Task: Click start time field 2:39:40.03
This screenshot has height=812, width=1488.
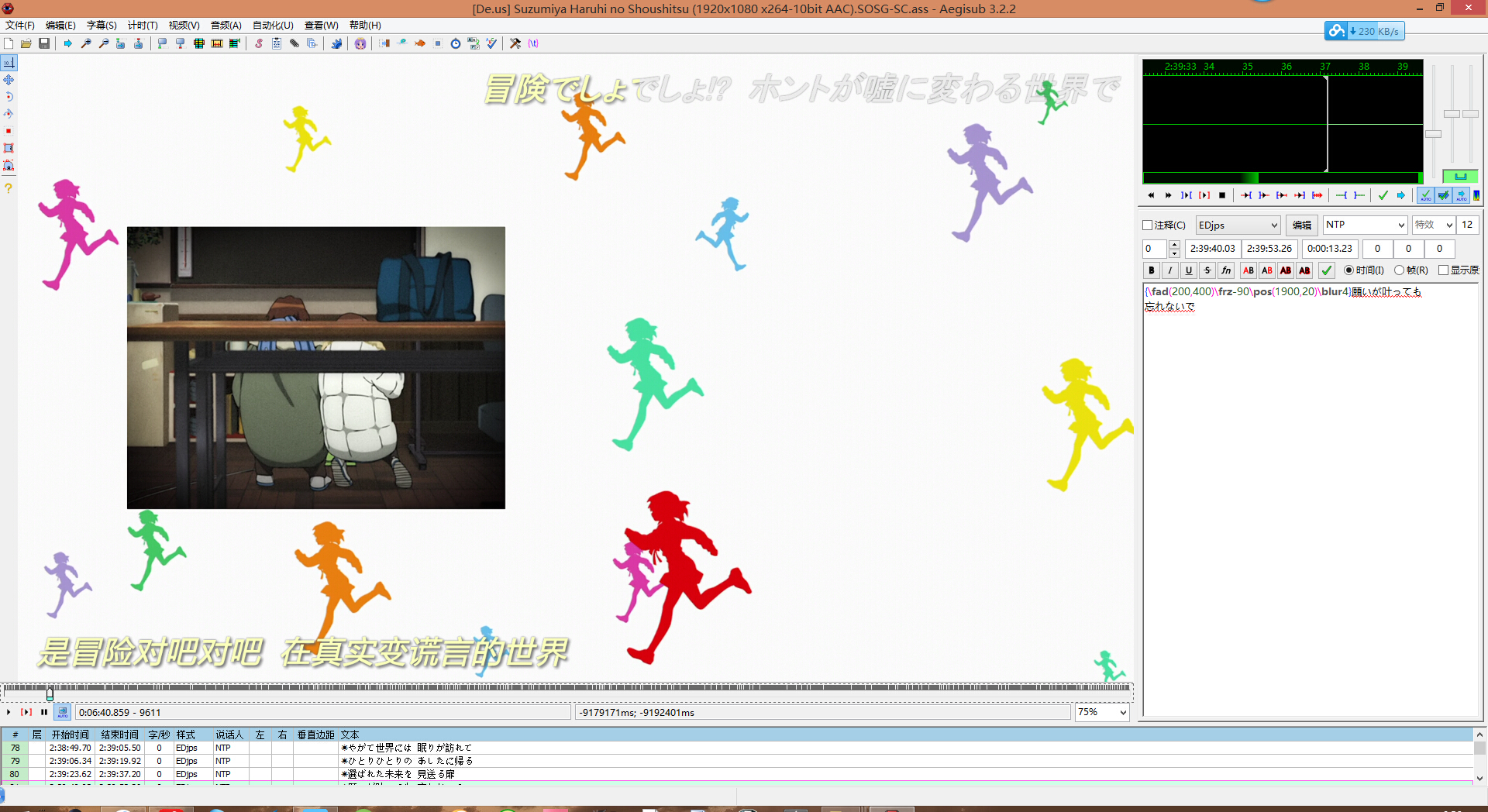Action: [1213, 249]
